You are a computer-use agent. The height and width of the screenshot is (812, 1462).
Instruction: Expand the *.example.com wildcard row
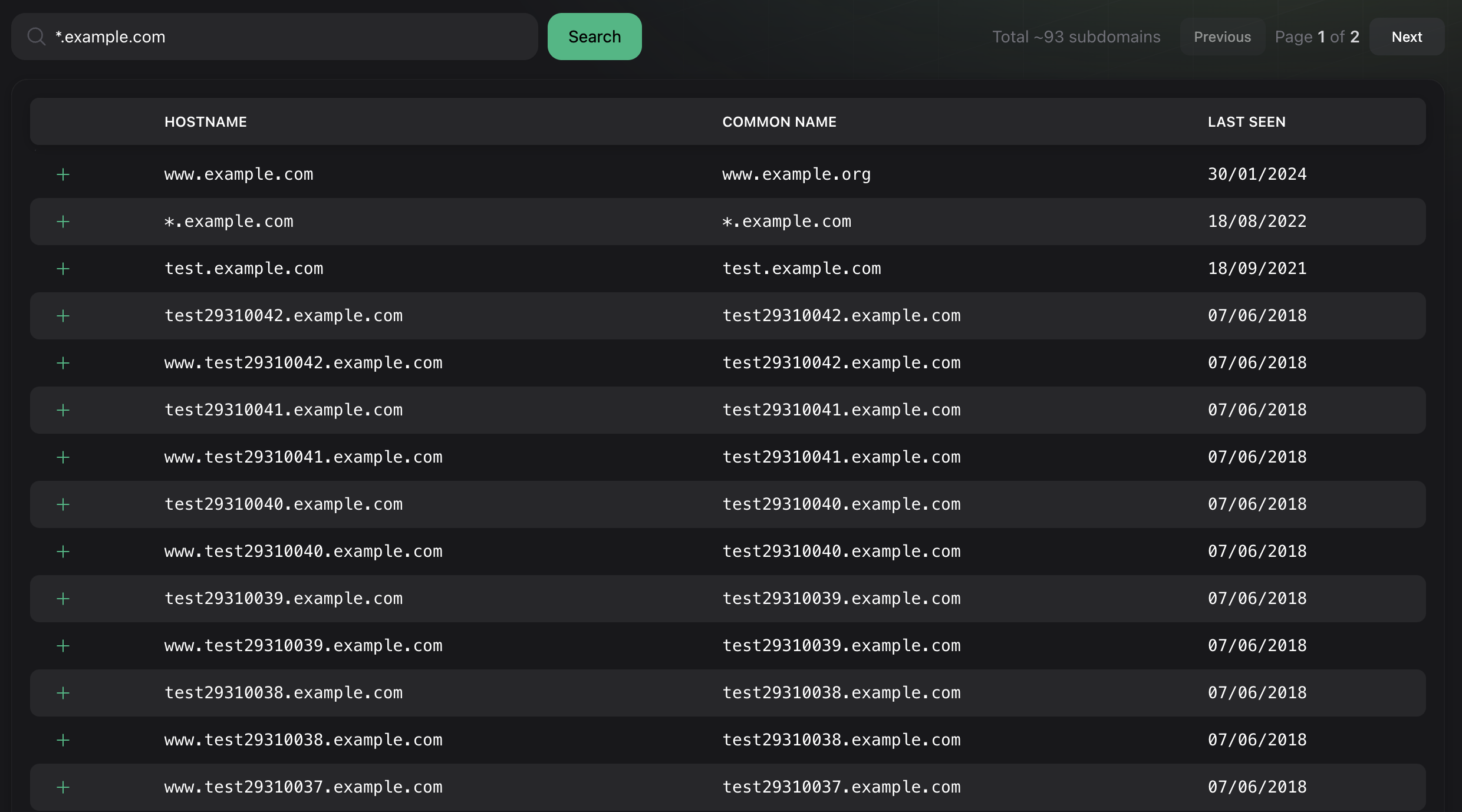pos(63,222)
